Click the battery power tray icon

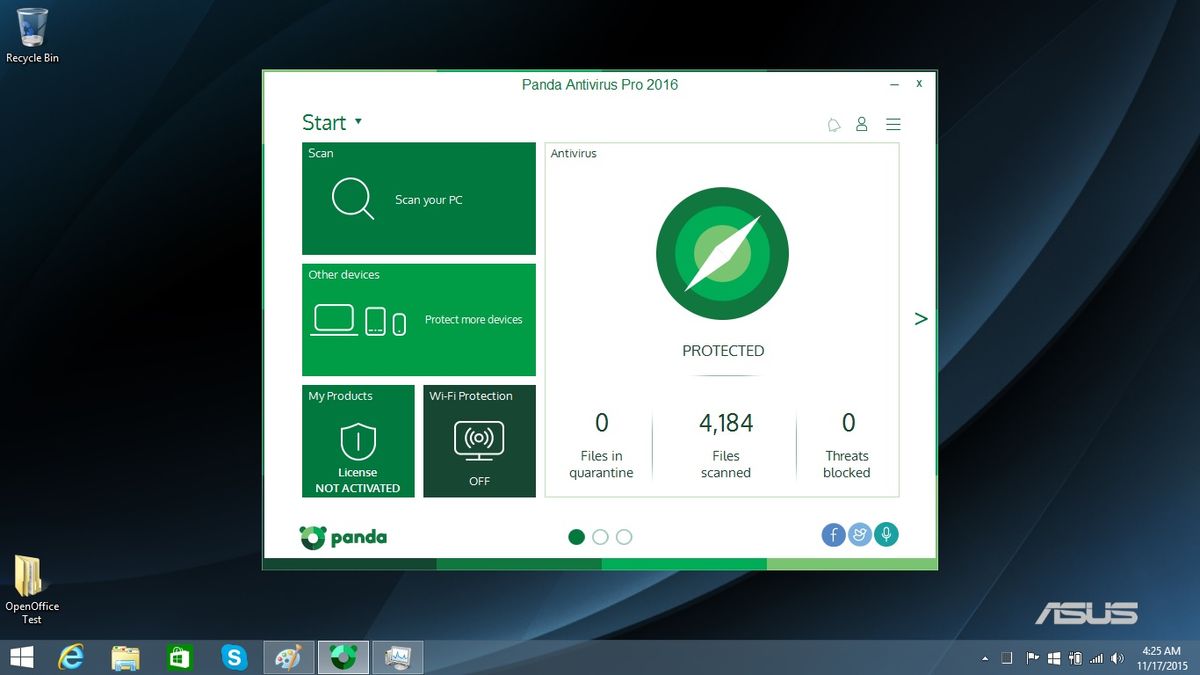tap(1075, 658)
